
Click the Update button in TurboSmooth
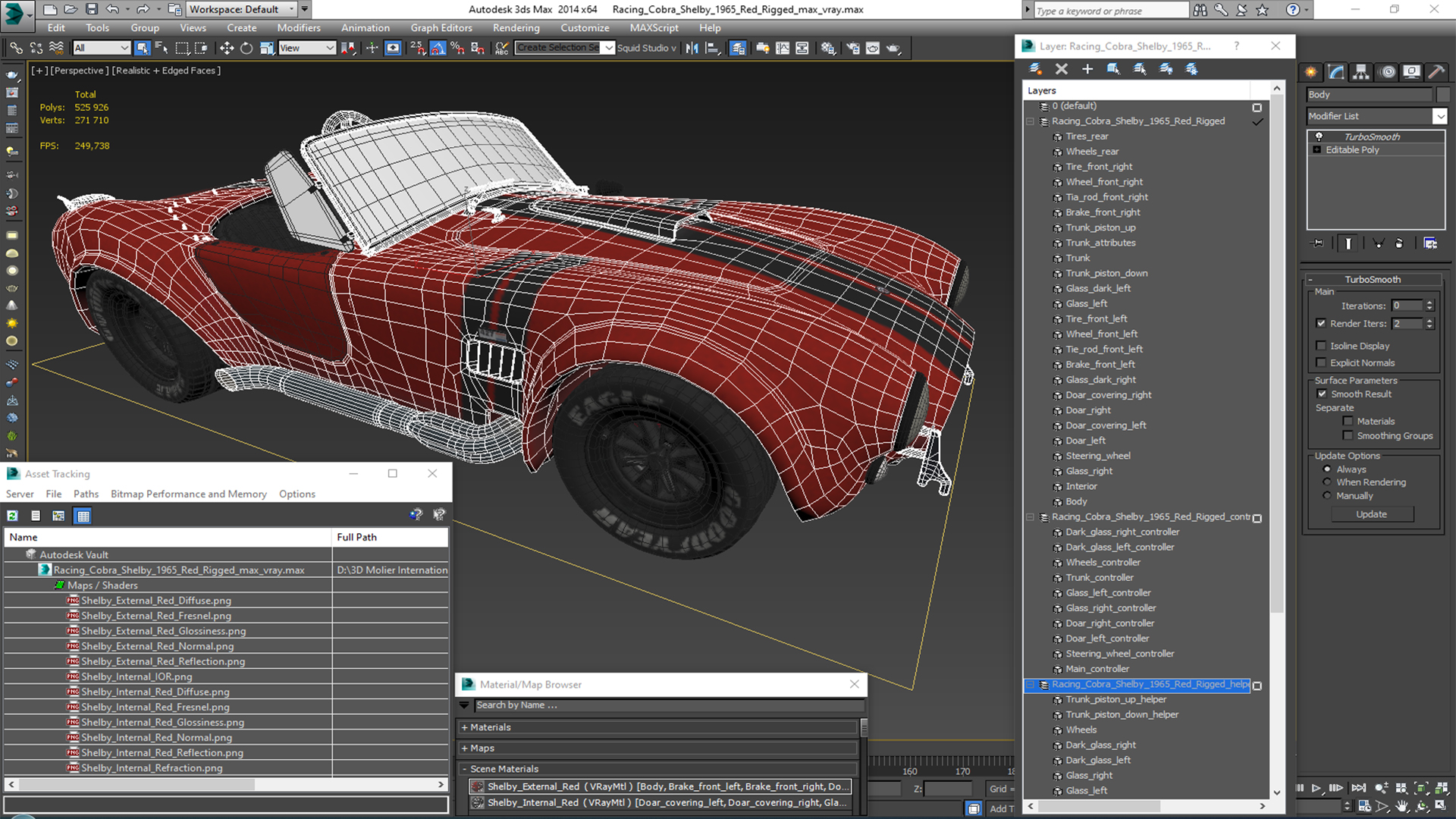[x=1371, y=514]
